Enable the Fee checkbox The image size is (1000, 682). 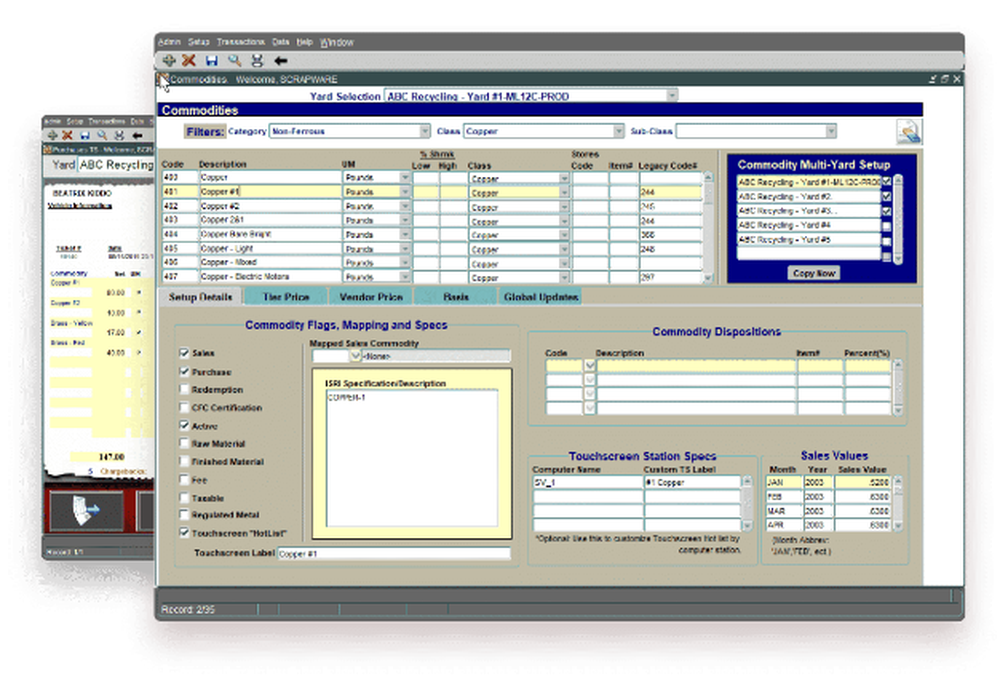(x=184, y=479)
